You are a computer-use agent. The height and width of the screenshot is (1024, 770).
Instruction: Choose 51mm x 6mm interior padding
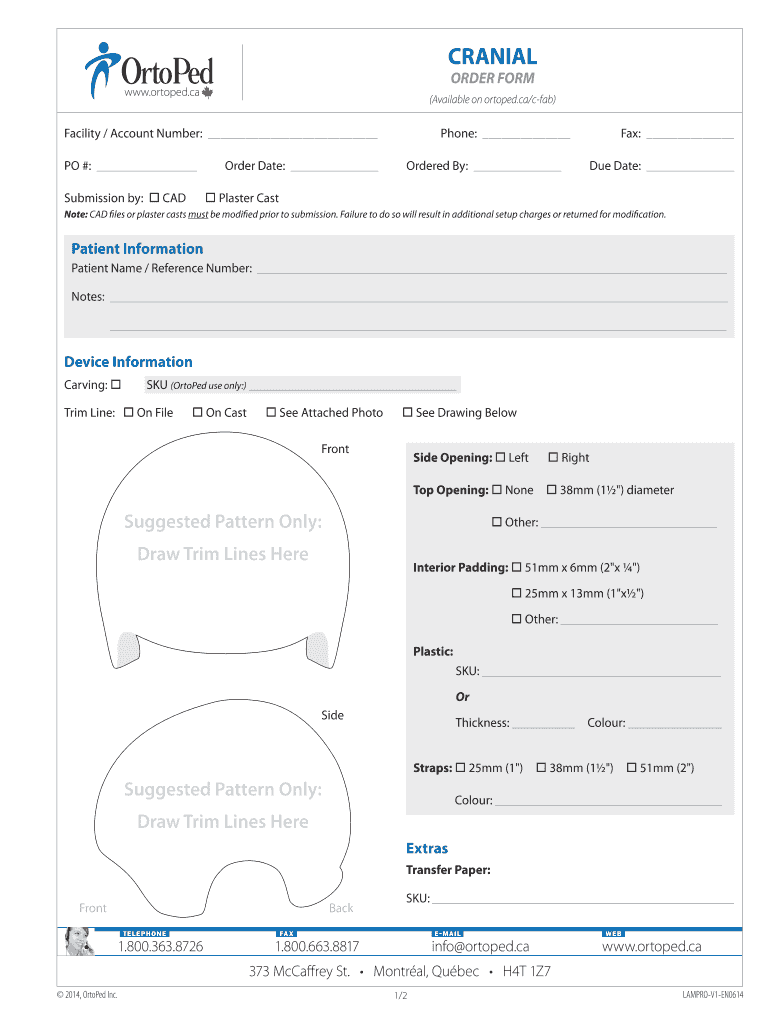[517, 567]
